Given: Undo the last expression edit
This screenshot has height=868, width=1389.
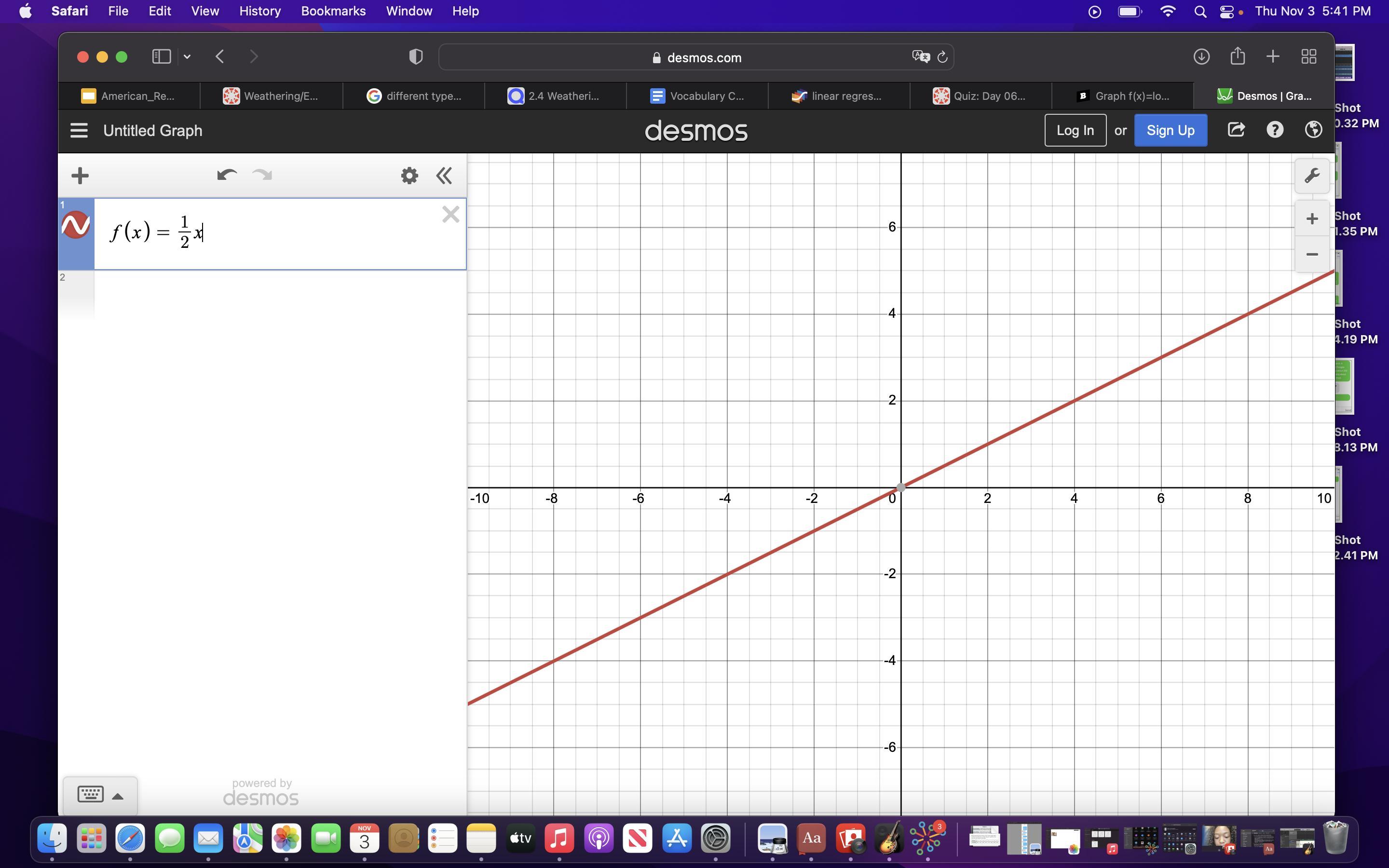Looking at the screenshot, I should 227,175.
